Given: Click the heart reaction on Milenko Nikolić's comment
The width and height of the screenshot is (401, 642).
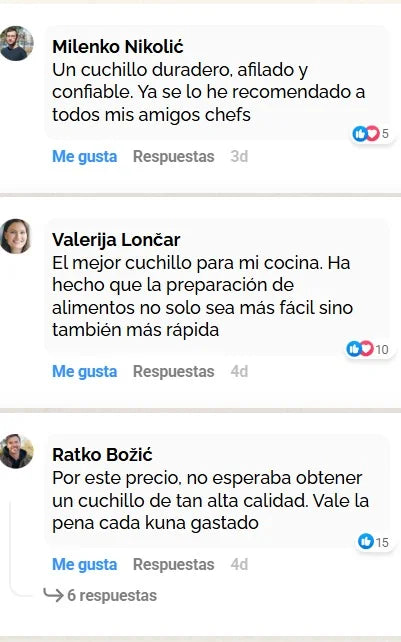Looking at the screenshot, I should [x=372, y=133].
